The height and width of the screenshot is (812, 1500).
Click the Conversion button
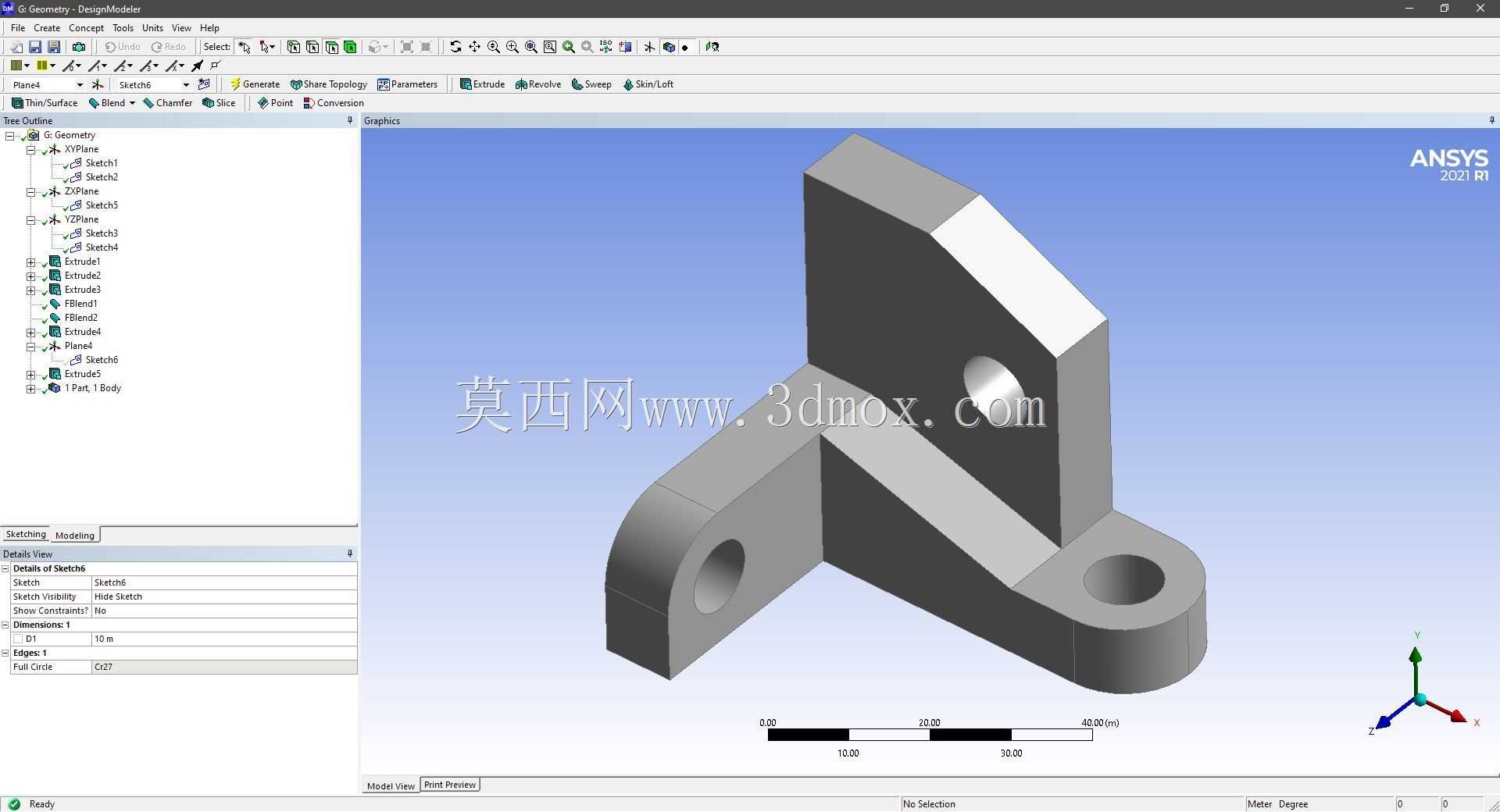coord(334,103)
